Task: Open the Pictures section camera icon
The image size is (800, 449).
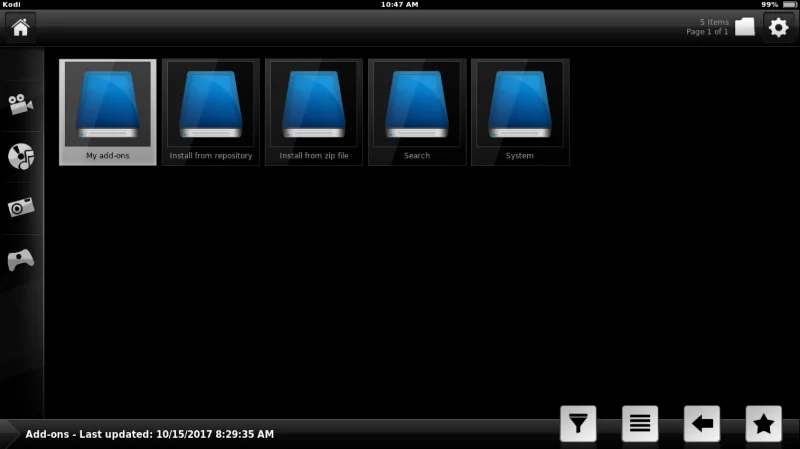Action: pyautogui.click(x=21, y=207)
